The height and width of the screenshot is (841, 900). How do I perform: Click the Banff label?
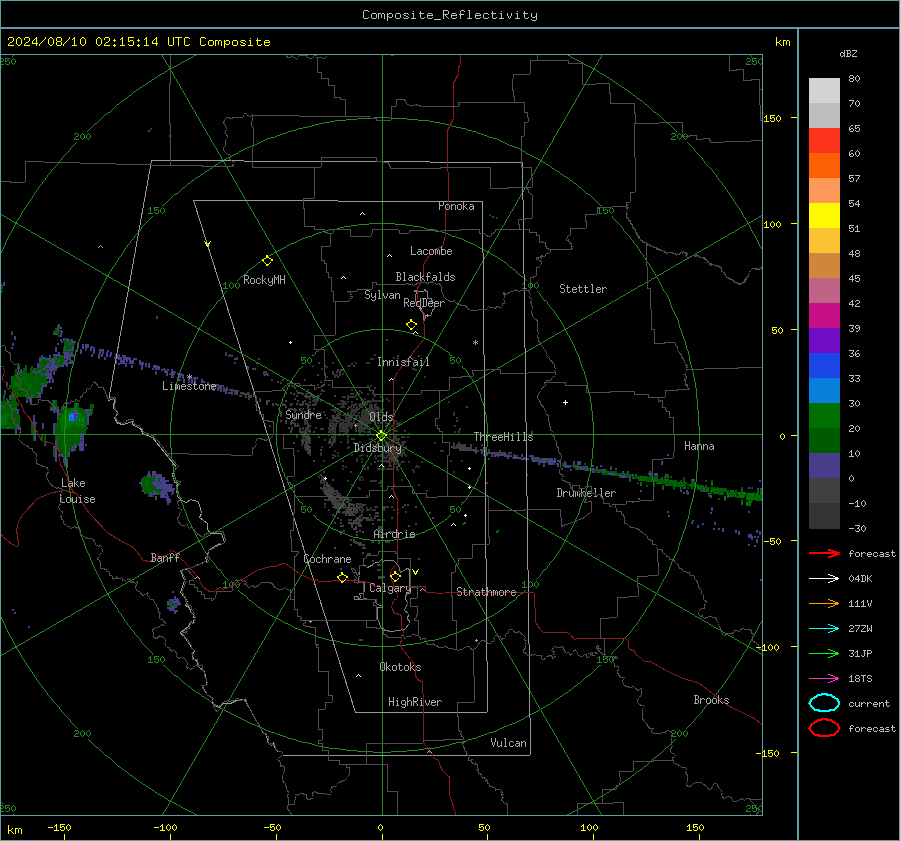(165, 557)
